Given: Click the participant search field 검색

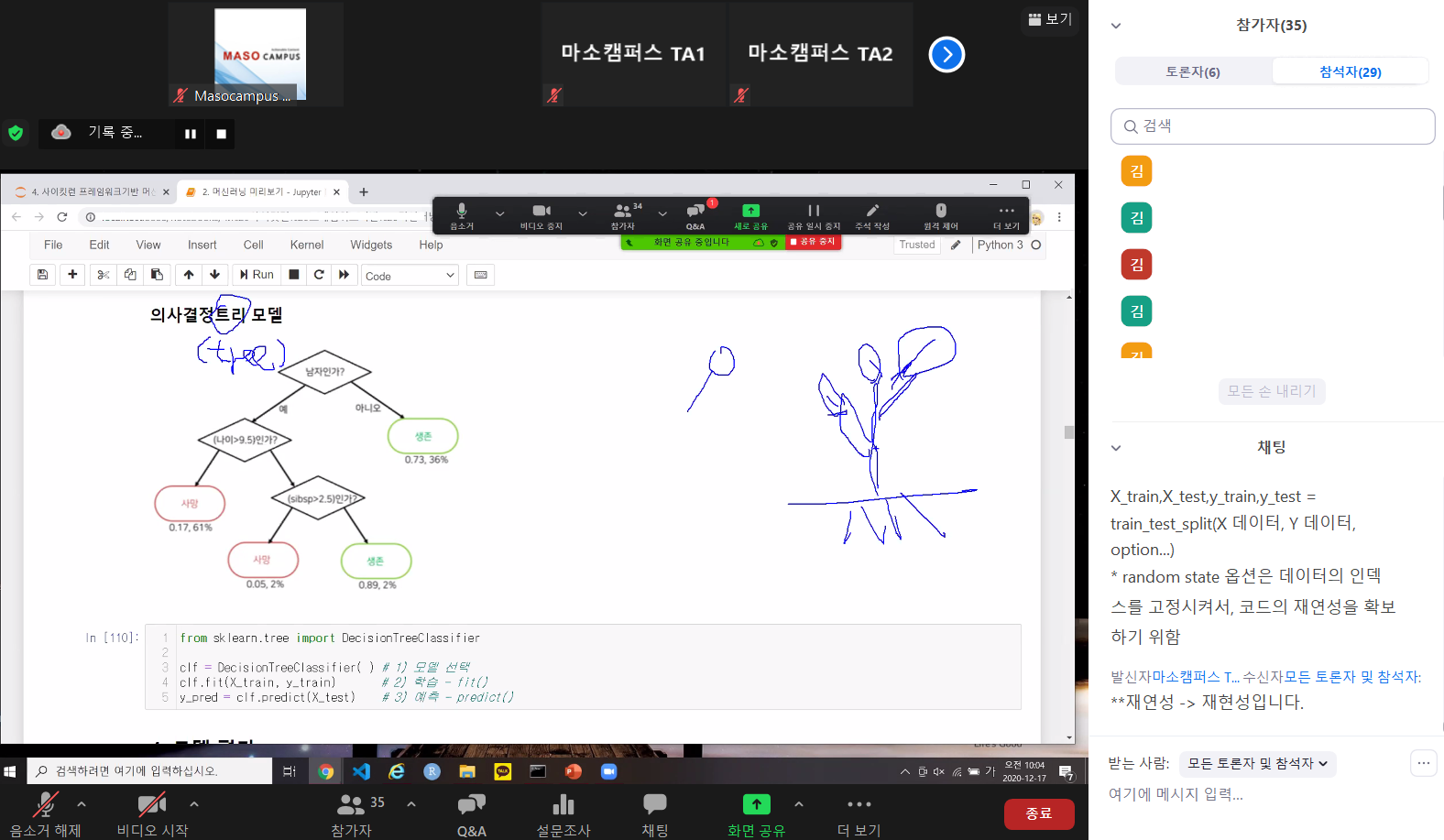Looking at the screenshot, I should [x=1273, y=126].
